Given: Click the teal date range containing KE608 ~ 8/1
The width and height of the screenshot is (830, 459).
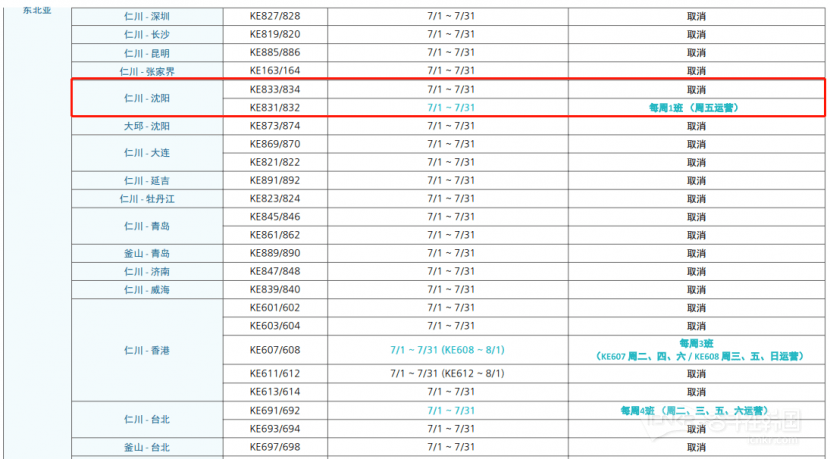Looking at the screenshot, I should [x=447, y=350].
